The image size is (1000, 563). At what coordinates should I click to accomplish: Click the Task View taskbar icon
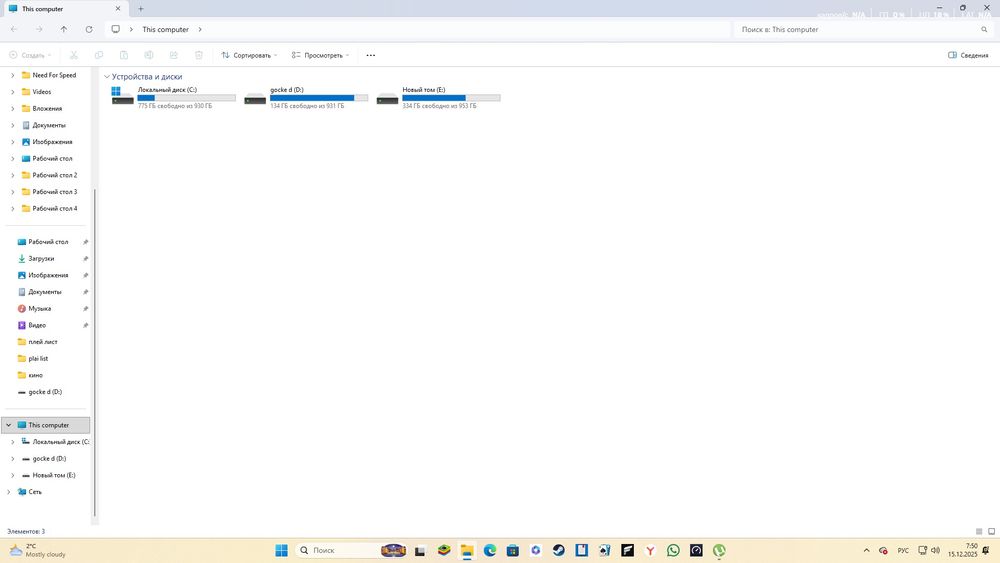tap(420, 551)
